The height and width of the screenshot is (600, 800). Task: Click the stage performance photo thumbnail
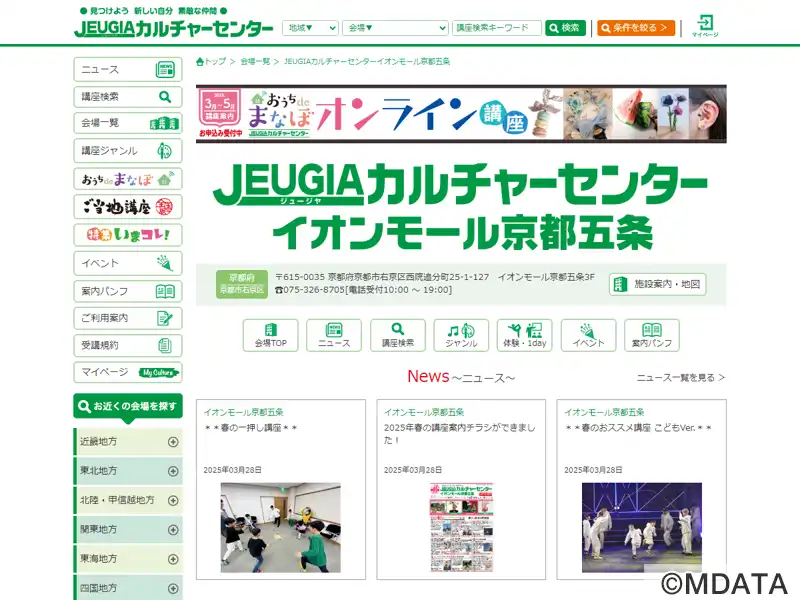pos(642,528)
